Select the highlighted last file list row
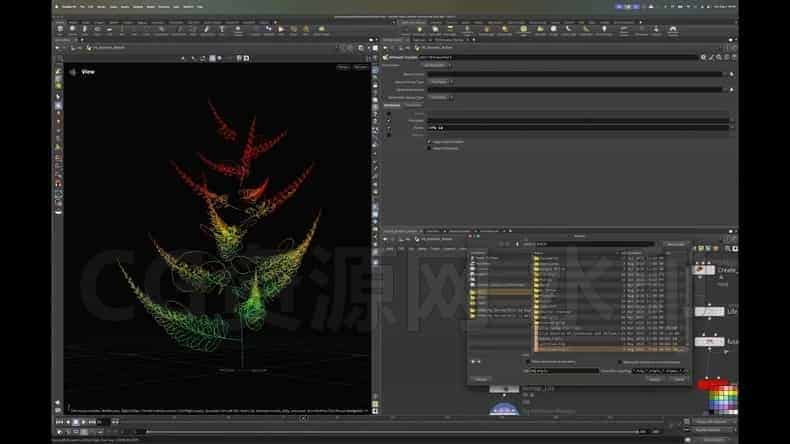Screen dimensions: 790x444 coord(611,349)
